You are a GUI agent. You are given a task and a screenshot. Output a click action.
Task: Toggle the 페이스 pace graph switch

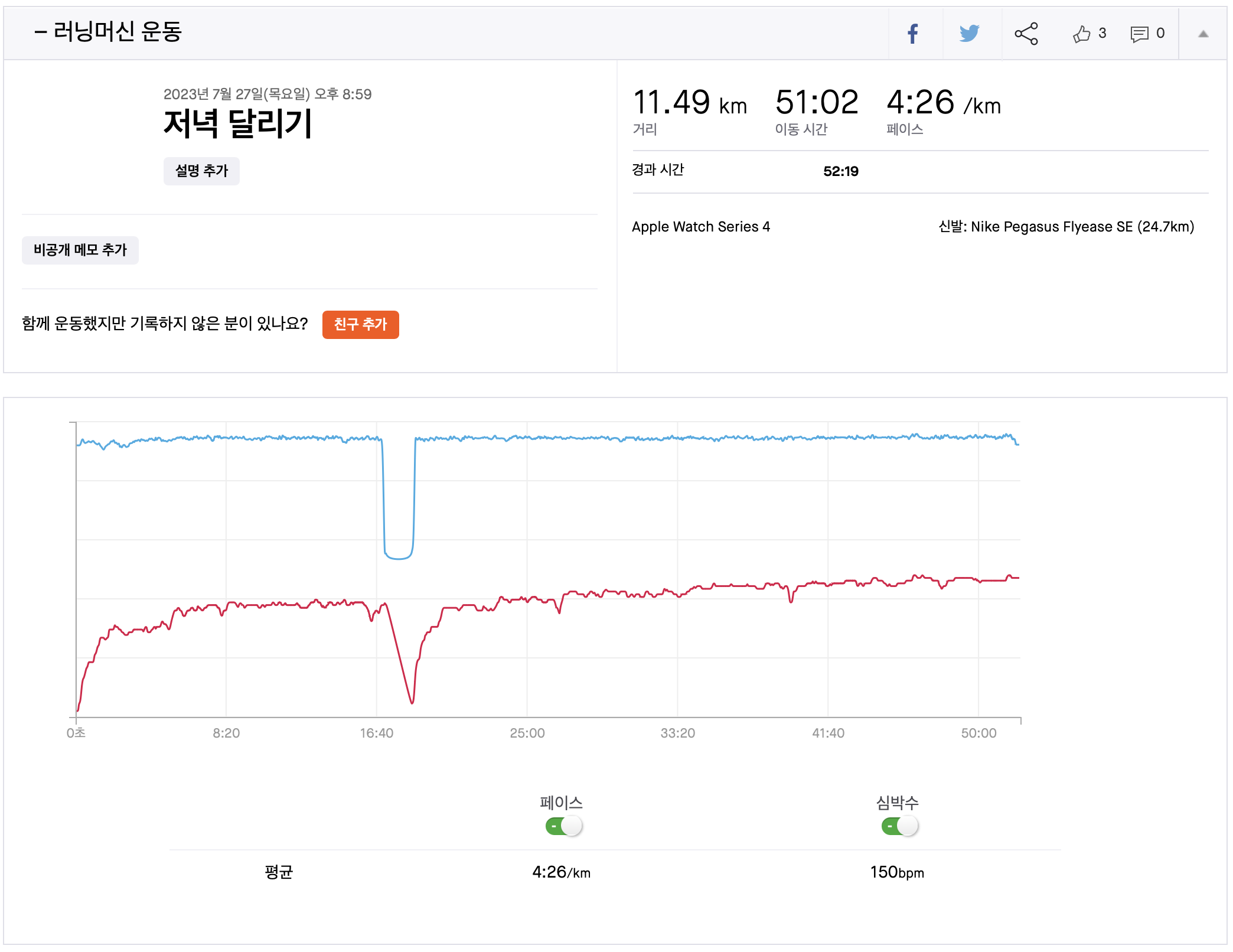563,826
